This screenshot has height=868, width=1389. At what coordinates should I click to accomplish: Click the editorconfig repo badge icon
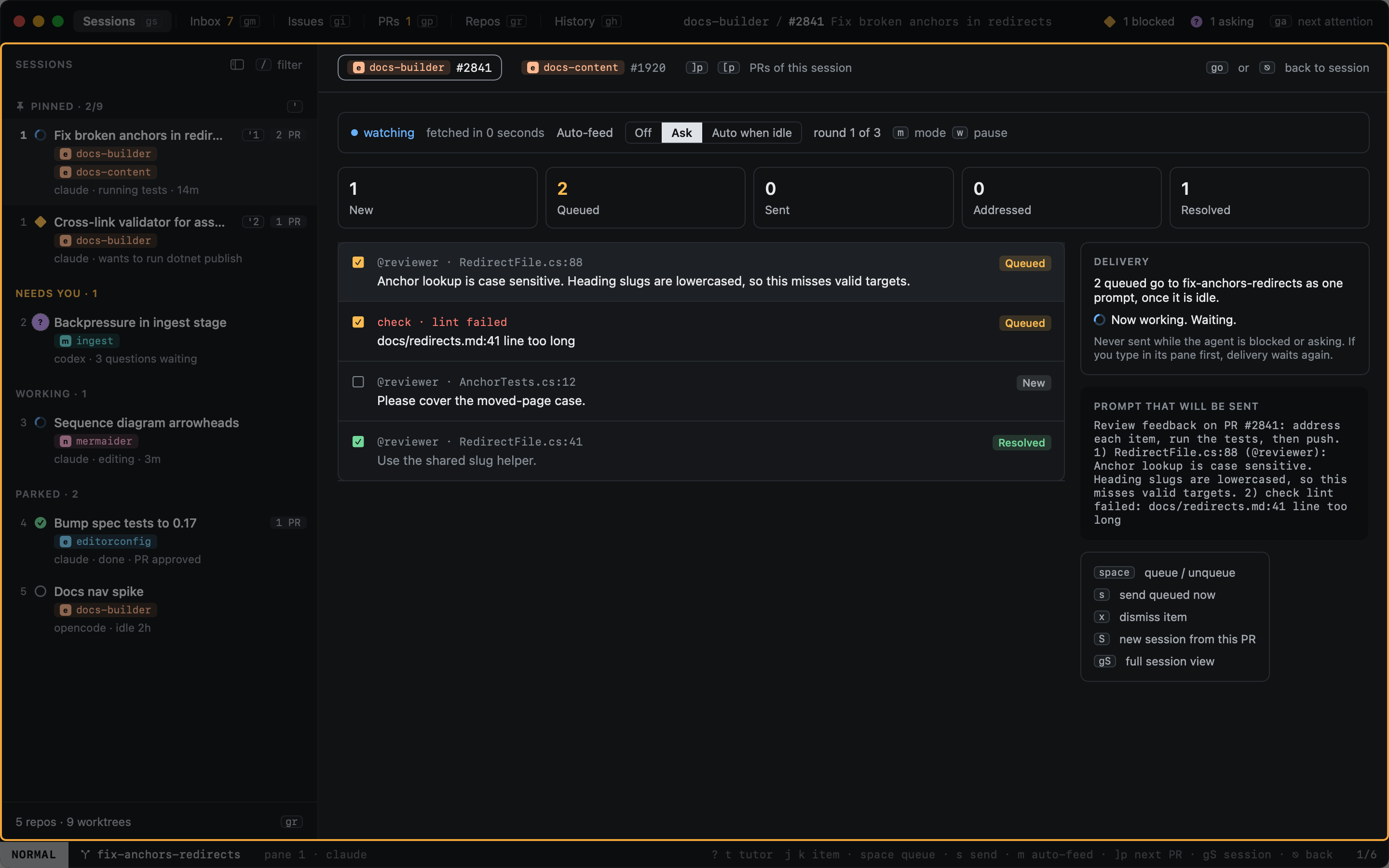[x=66, y=542]
